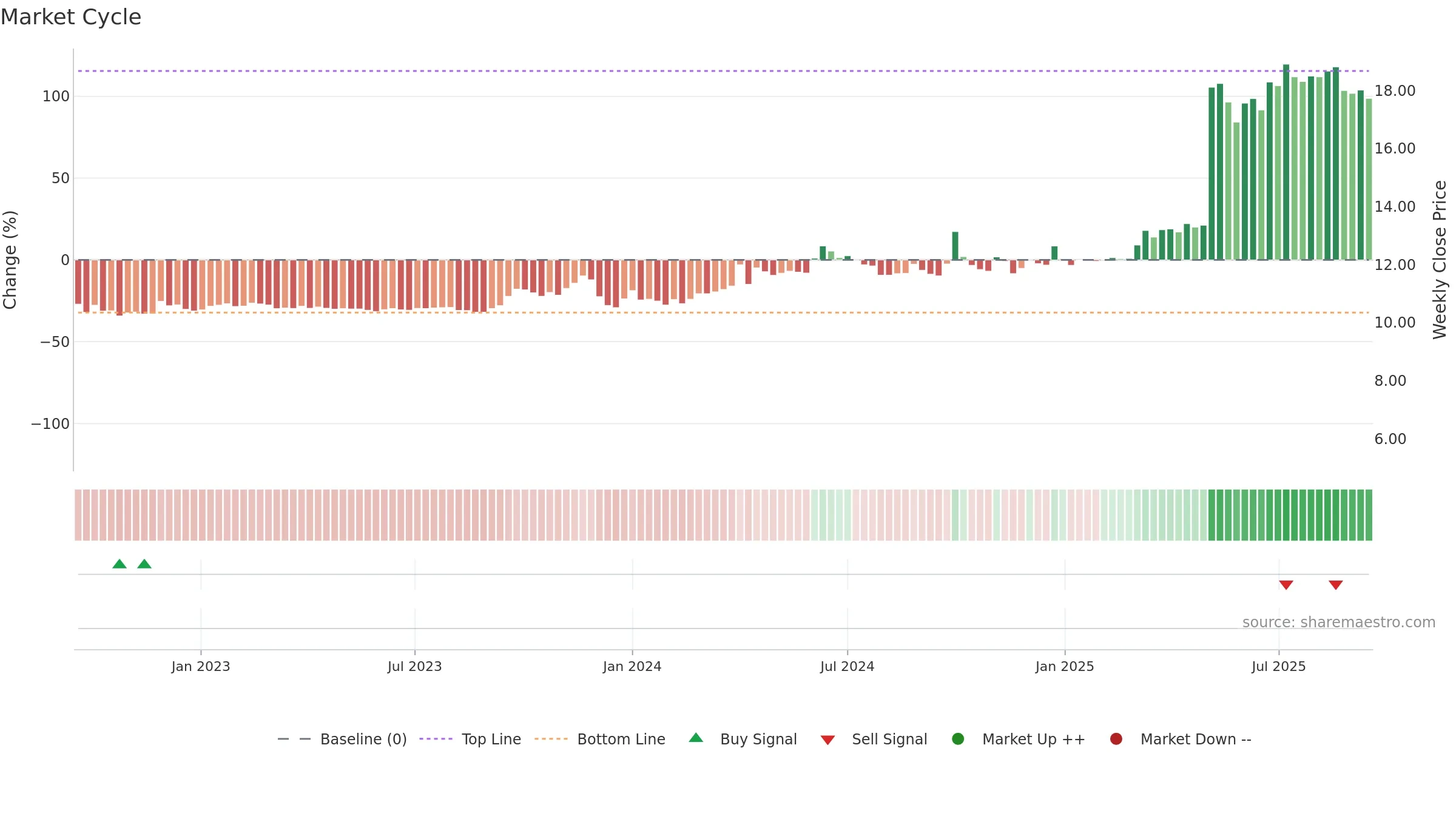Click the 10.00 price tick label
Screen dimensions: 1456x819
1395,323
